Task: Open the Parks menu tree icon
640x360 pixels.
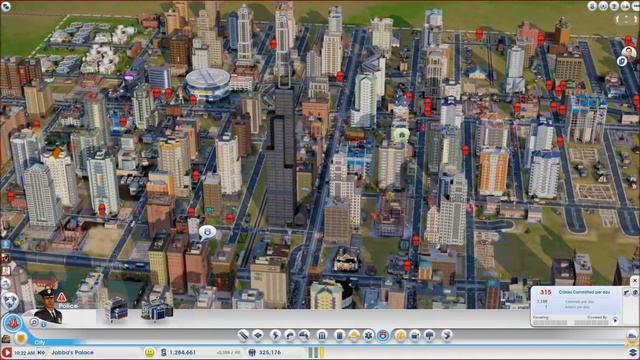Action: 429,336
